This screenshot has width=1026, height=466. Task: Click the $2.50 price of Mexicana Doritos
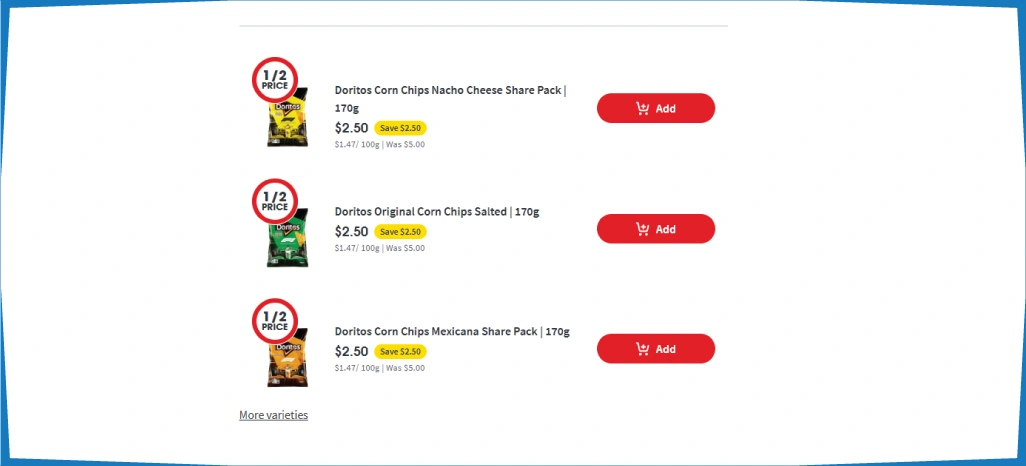point(351,352)
